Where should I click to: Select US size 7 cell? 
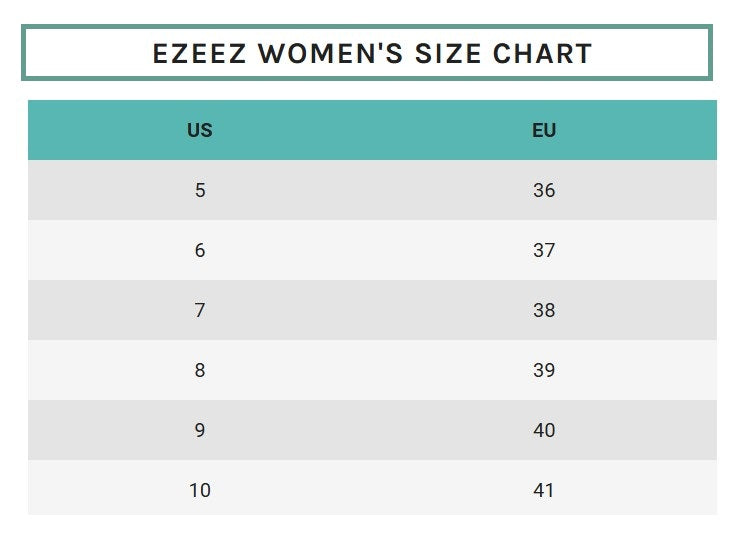click(x=200, y=310)
